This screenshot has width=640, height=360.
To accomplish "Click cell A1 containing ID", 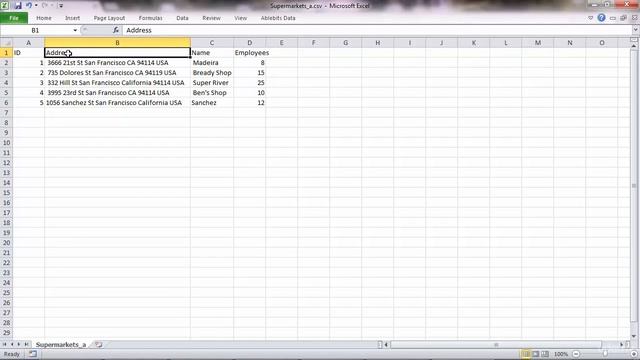I will (28, 53).
